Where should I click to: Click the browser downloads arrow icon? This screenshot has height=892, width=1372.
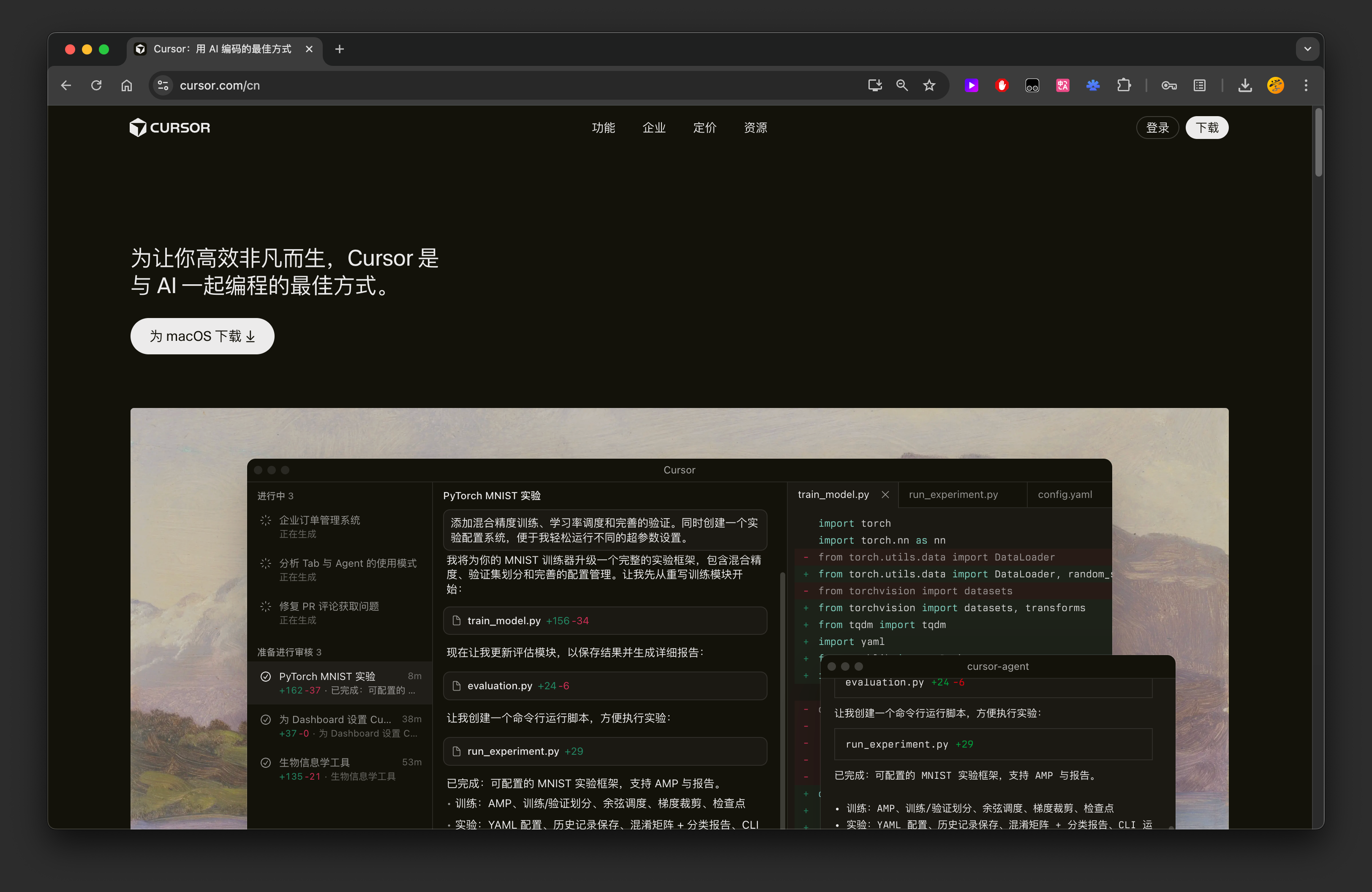[1244, 85]
